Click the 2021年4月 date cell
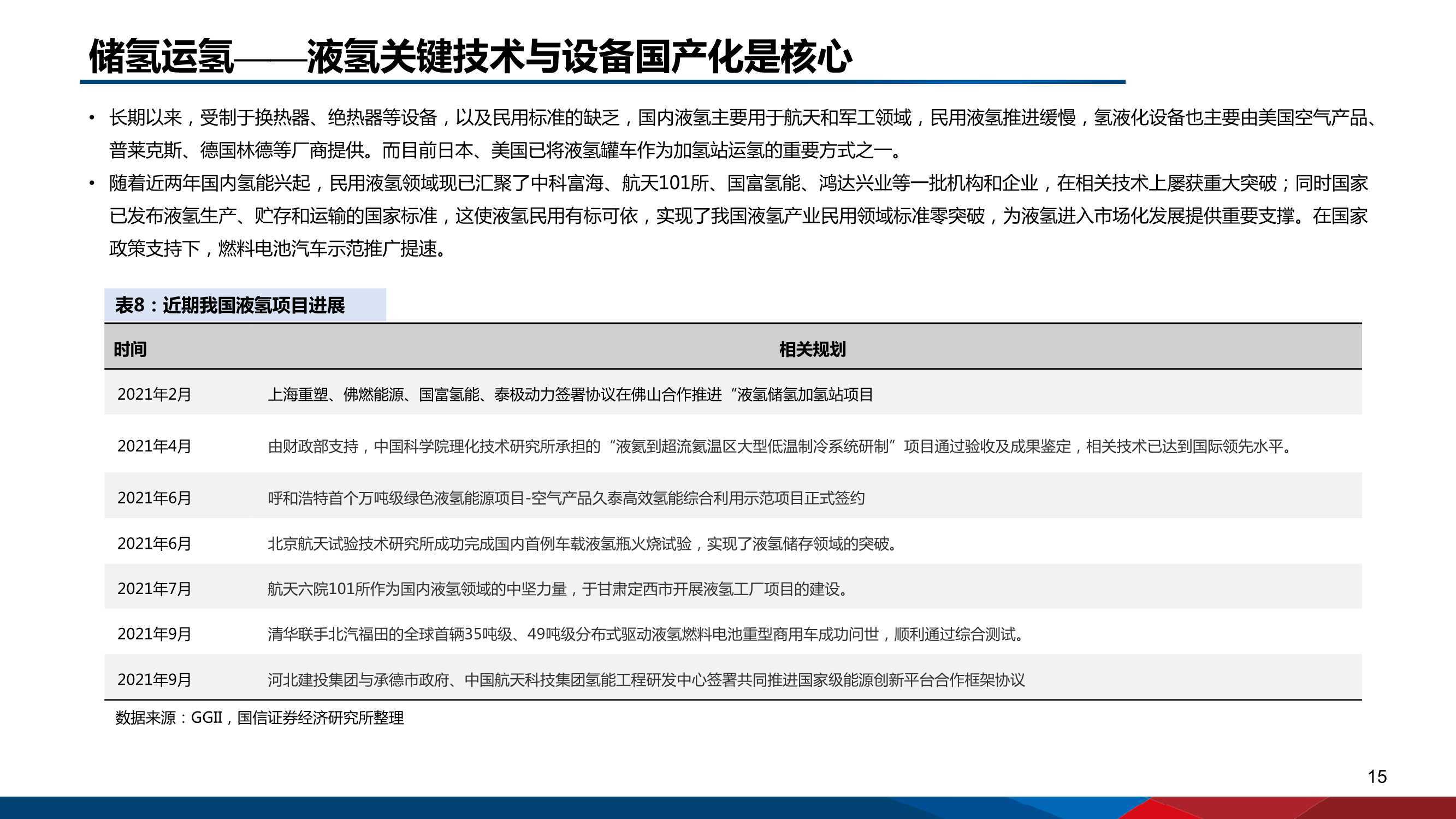The height and width of the screenshot is (819, 1456). coord(155,446)
